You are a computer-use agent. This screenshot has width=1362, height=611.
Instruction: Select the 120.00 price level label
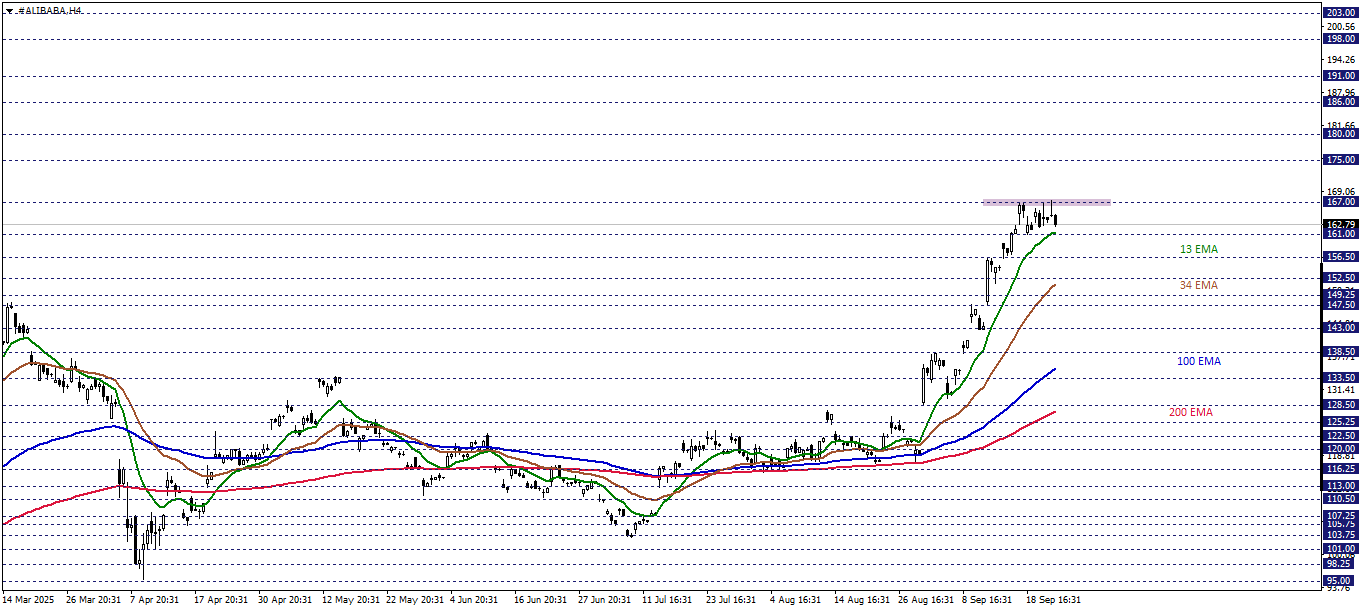point(1340,449)
